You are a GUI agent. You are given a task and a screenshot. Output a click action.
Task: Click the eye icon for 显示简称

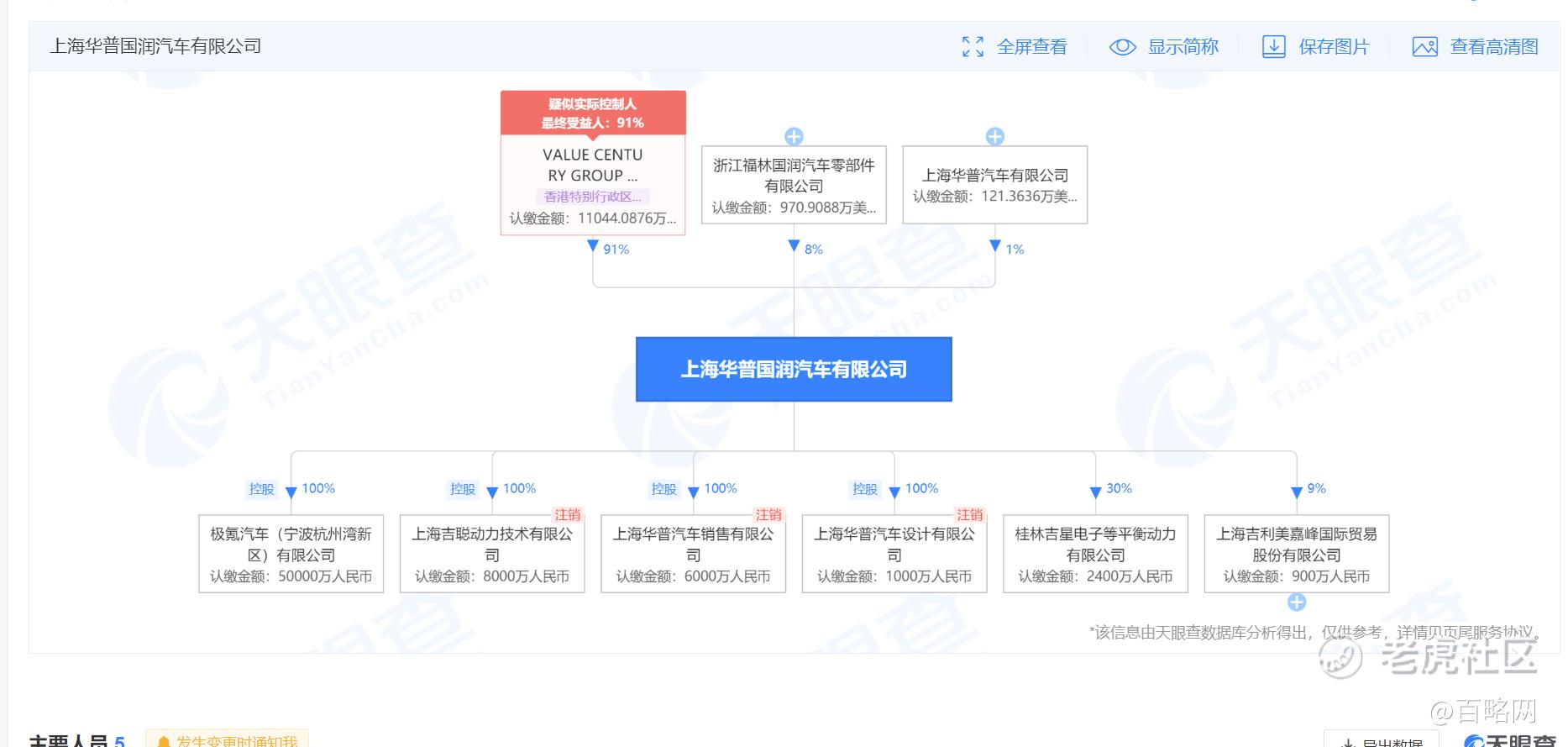pyautogui.click(x=1122, y=47)
